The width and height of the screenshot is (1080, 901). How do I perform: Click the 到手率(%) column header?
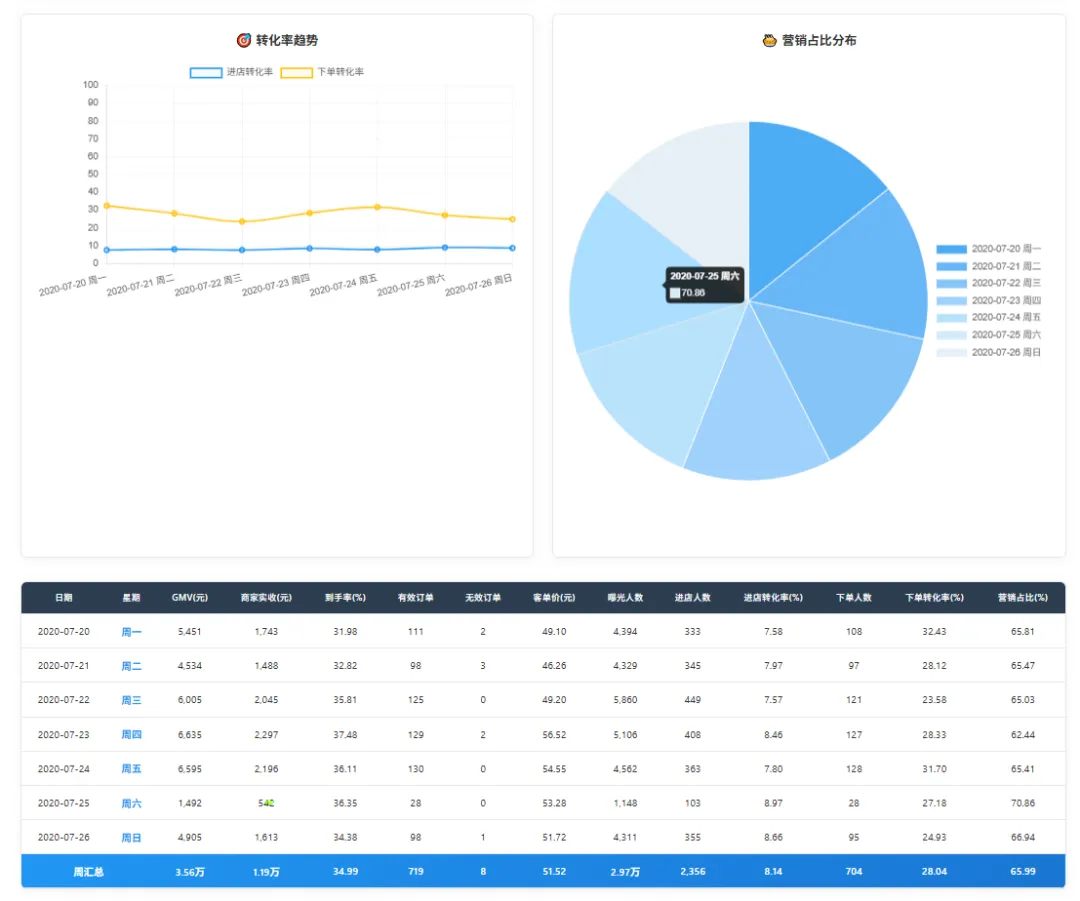pos(345,598)
